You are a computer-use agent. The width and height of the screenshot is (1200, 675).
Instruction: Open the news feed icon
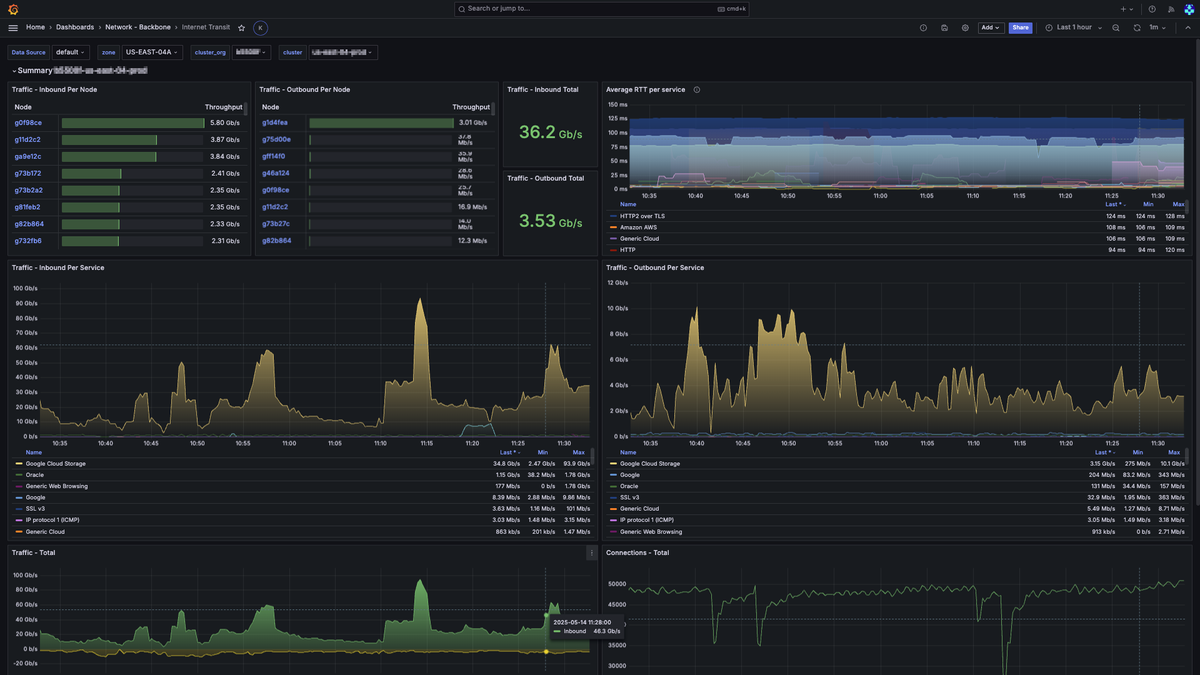[x=1171, y=9]
